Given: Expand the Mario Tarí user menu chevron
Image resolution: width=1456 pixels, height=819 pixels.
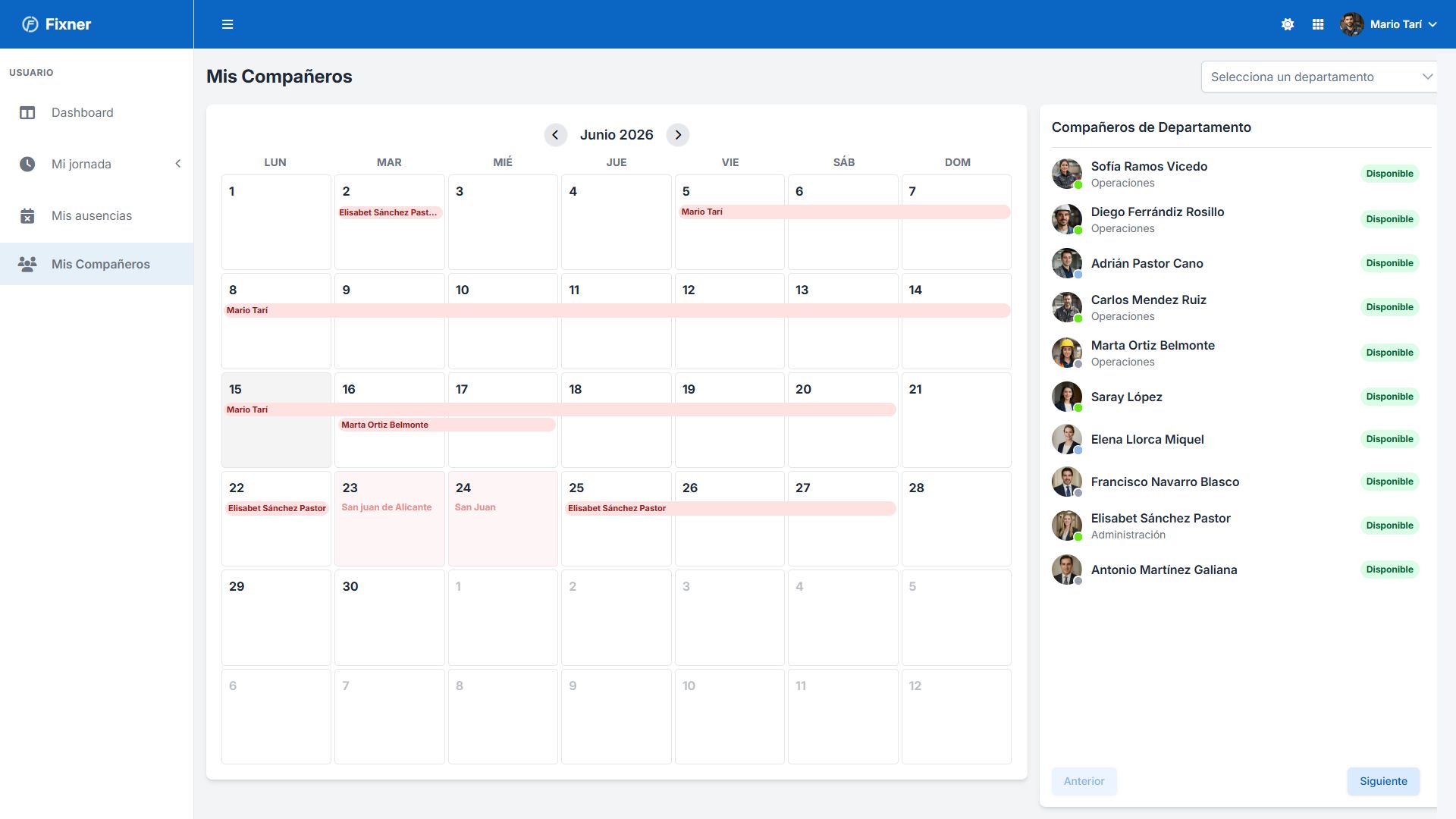Looking at the screenshot, I should [1432, 24].
